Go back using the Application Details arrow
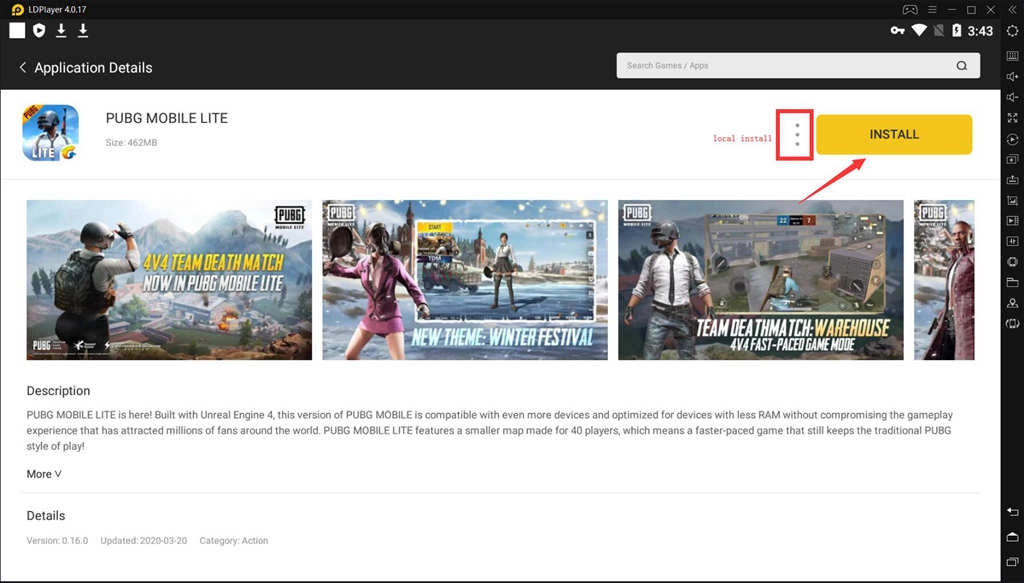The image size is (1024, 583). pyautogui.click(x=22, y=67)
